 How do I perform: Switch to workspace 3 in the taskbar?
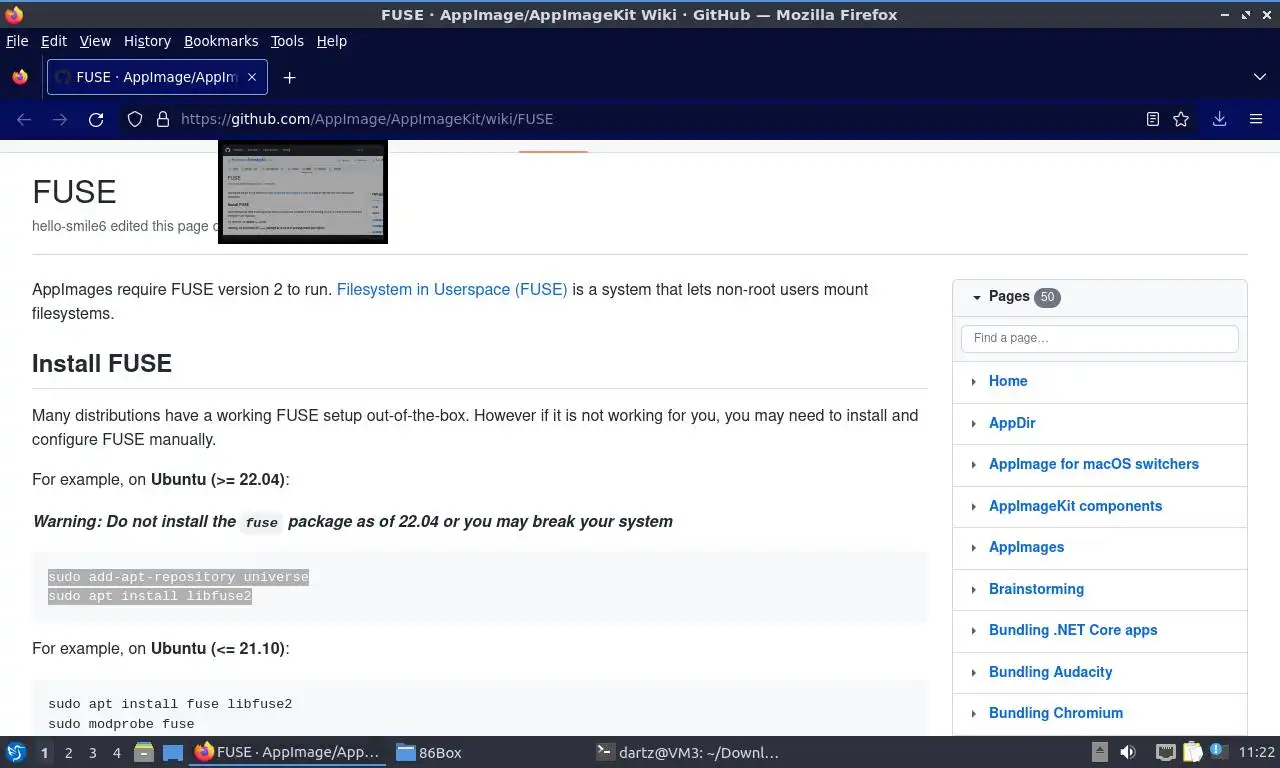tap(92, 753)
